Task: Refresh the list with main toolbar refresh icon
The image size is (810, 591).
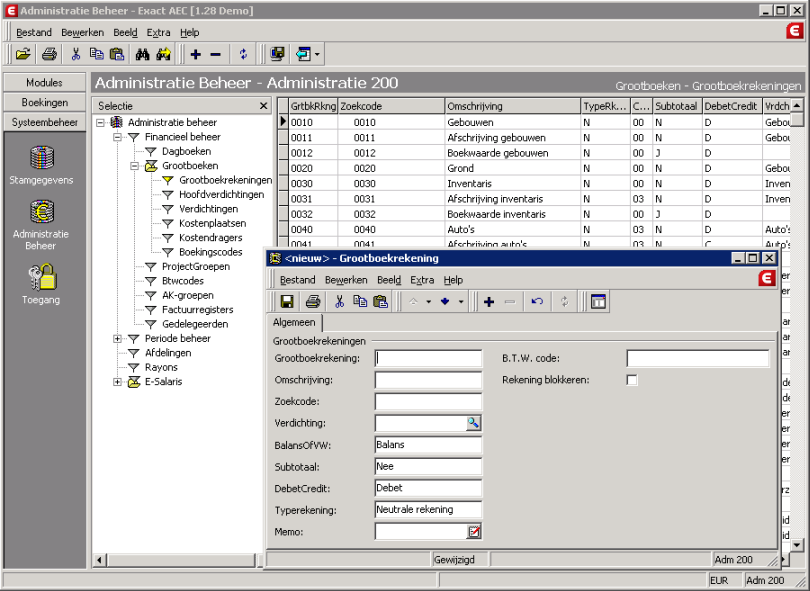Action: [243, 54]
